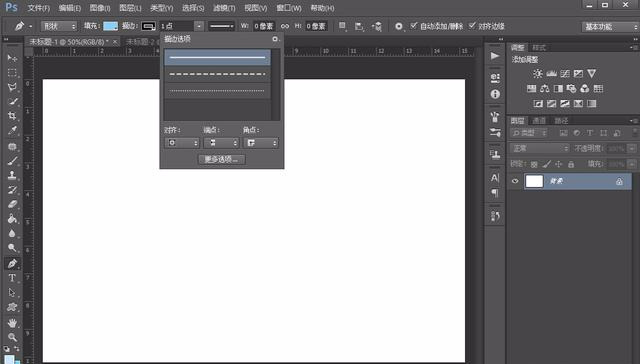
Task: Close the 未标题-1 document tab
Action: pyautogui.click(x=115, y=42)
